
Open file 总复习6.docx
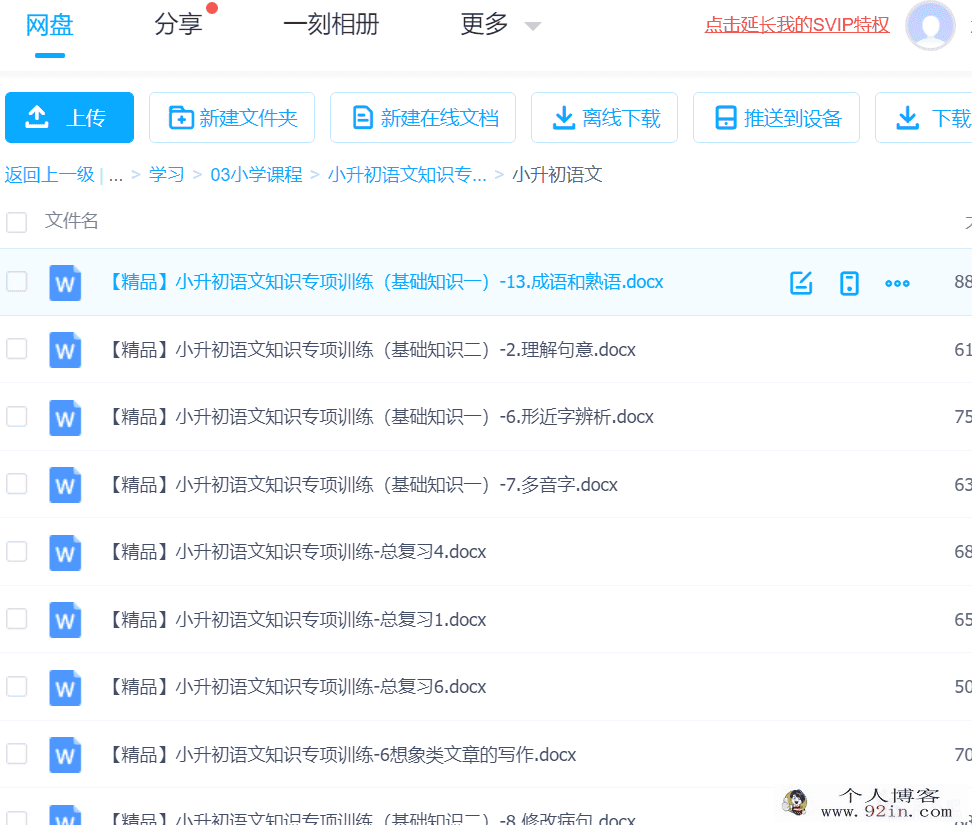(x=298, y=687)
